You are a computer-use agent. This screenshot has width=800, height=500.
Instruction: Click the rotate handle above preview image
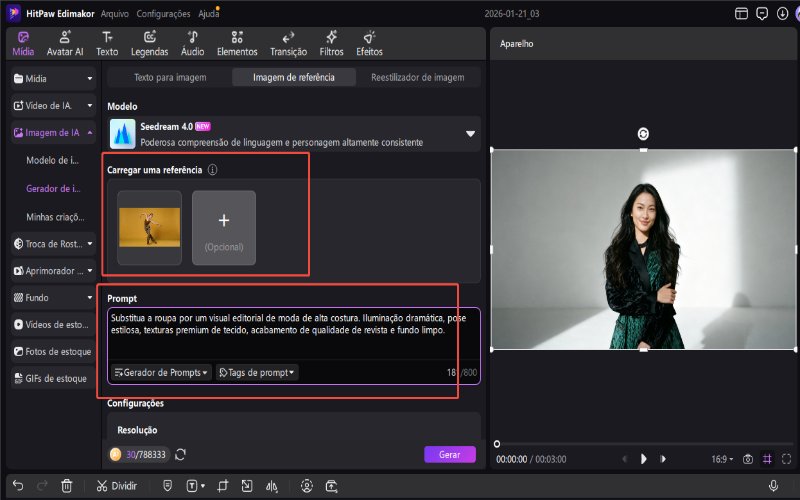point(643,134)
